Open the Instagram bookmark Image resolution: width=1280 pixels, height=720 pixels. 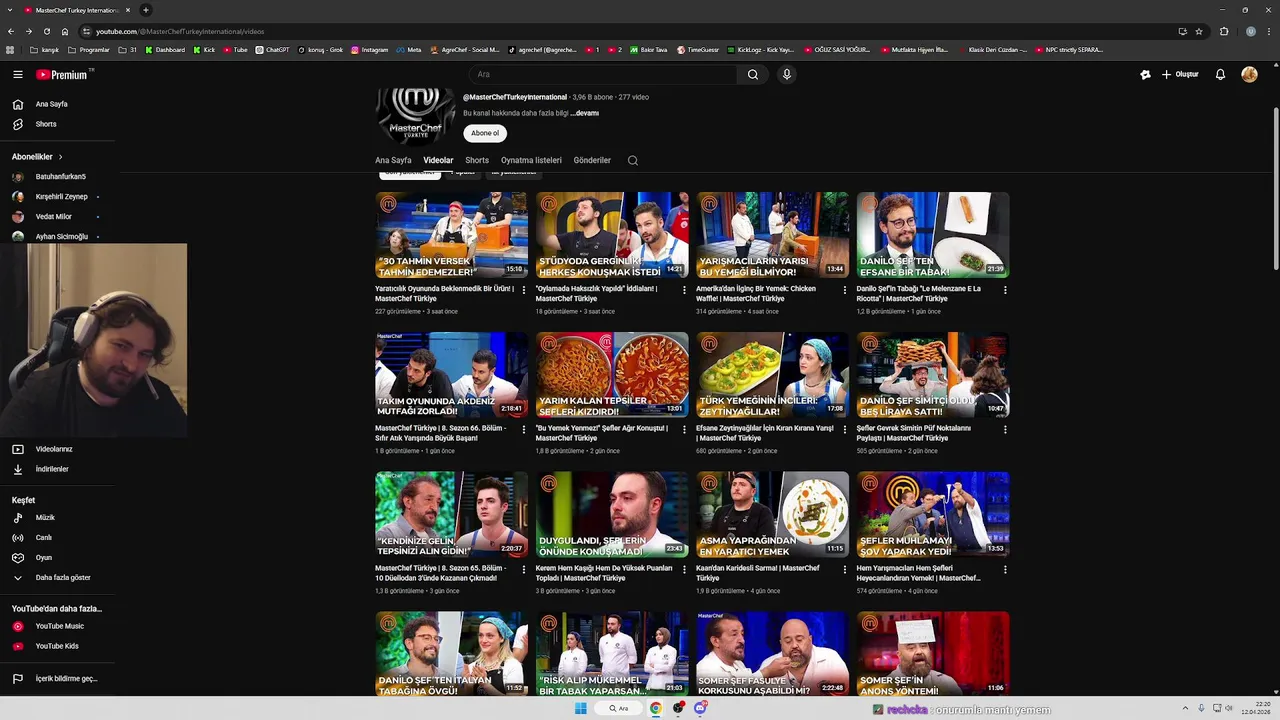pyautogui.click(x=370, y=49)
